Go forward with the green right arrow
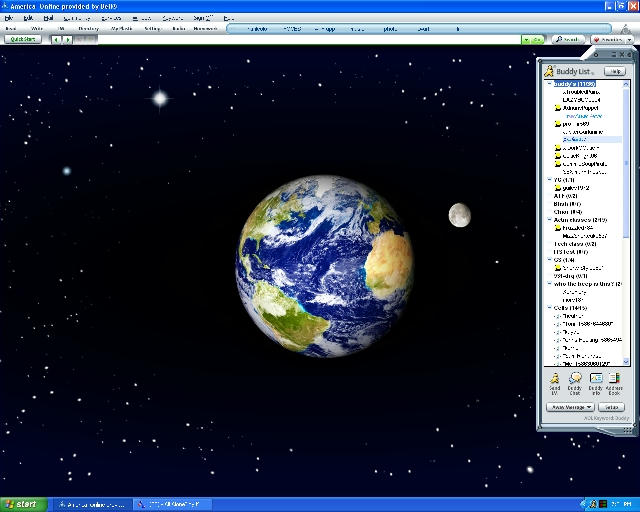This screenshot has height=512, width=640. point(68,40)
